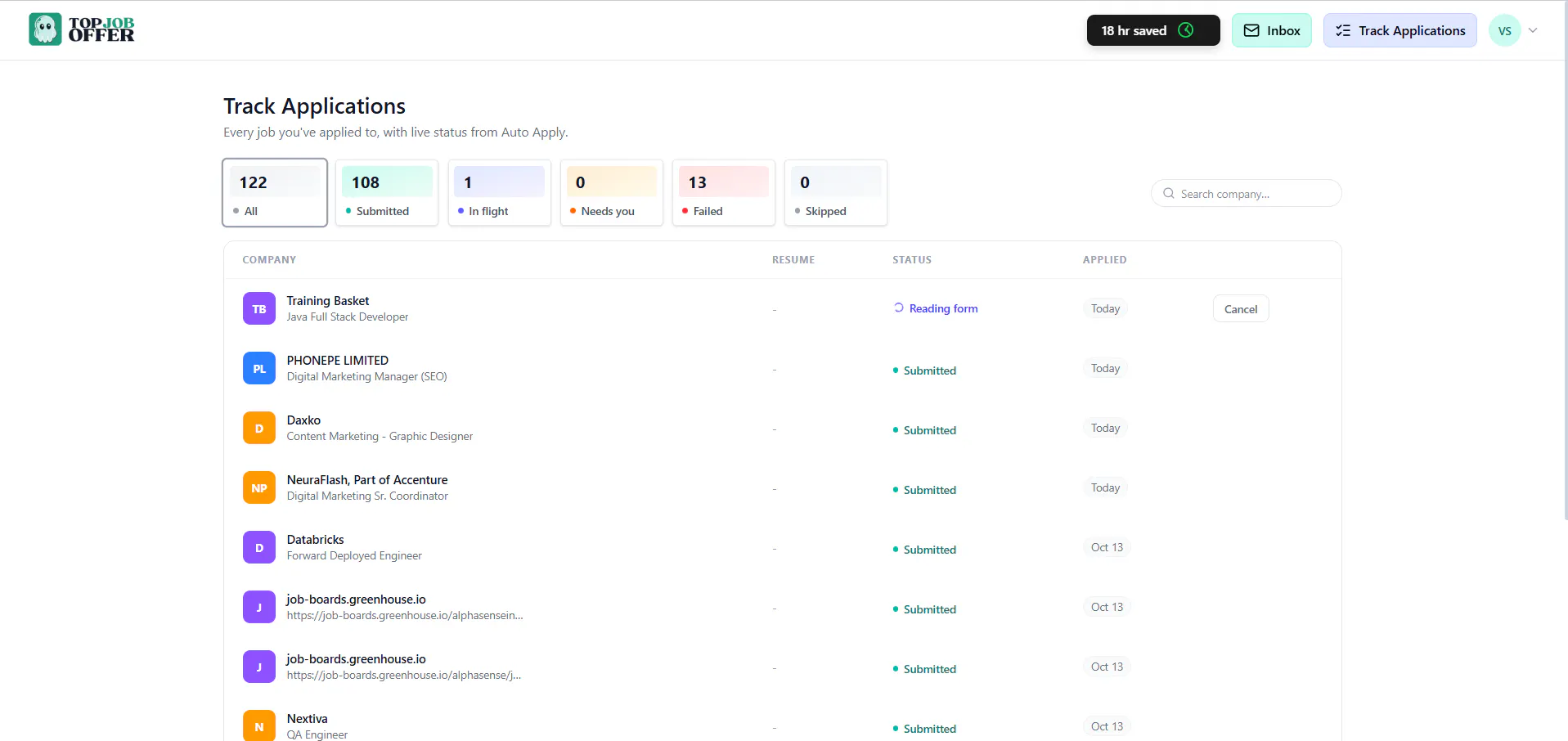Click the Submitted status for Daxko

pos(924,430)
